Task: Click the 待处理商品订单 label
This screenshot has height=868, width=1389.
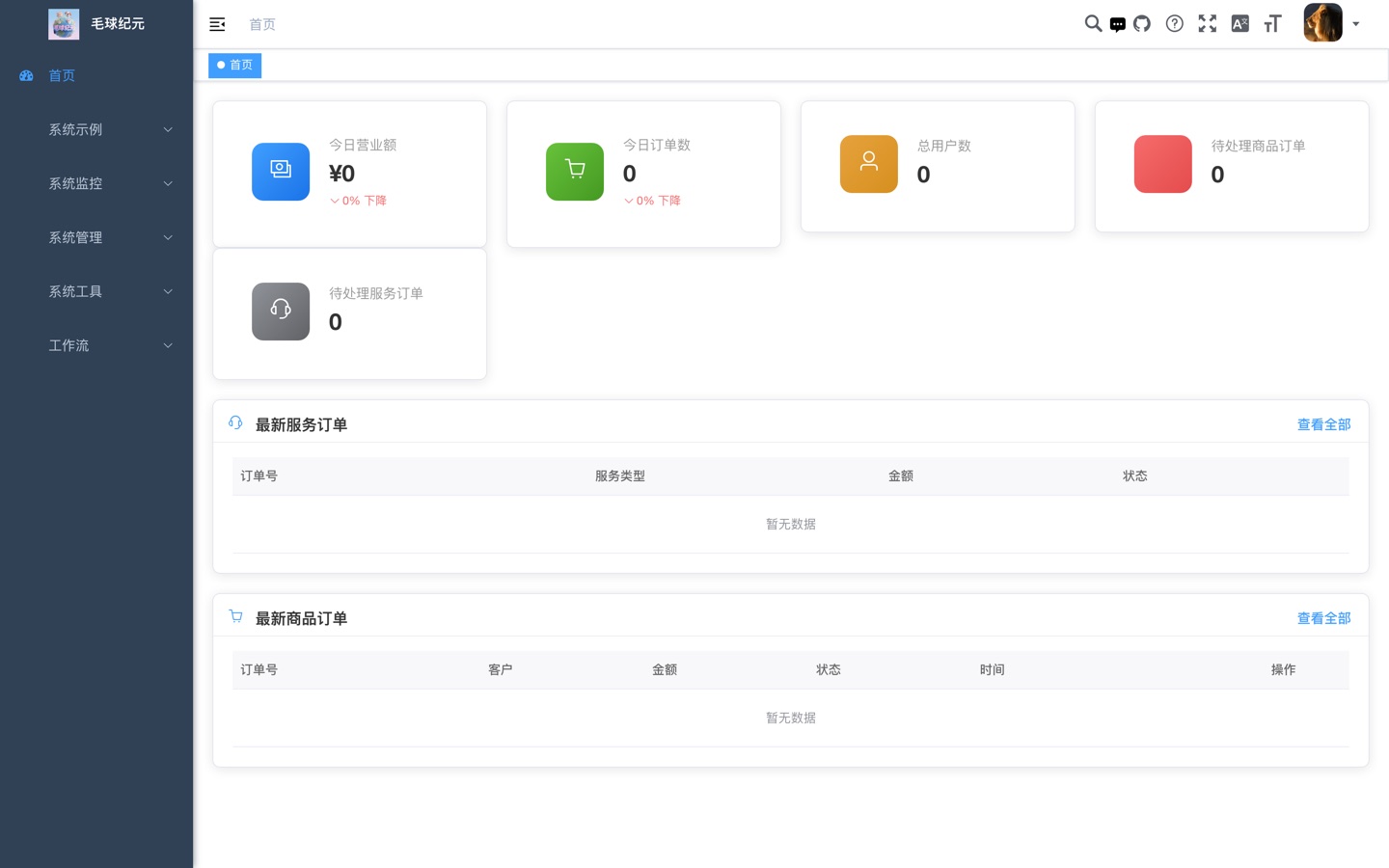Action: click(1259, 146)
